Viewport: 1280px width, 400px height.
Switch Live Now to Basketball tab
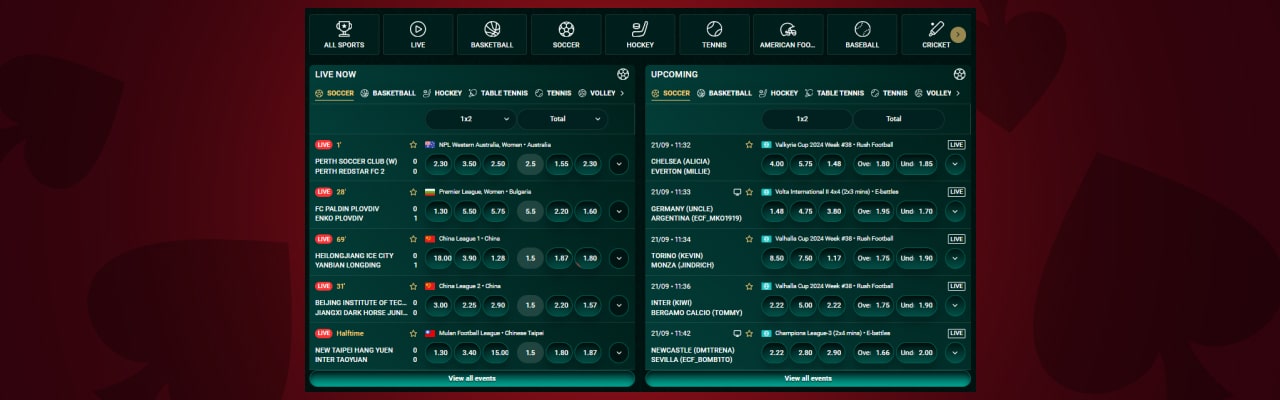point(388,93)
